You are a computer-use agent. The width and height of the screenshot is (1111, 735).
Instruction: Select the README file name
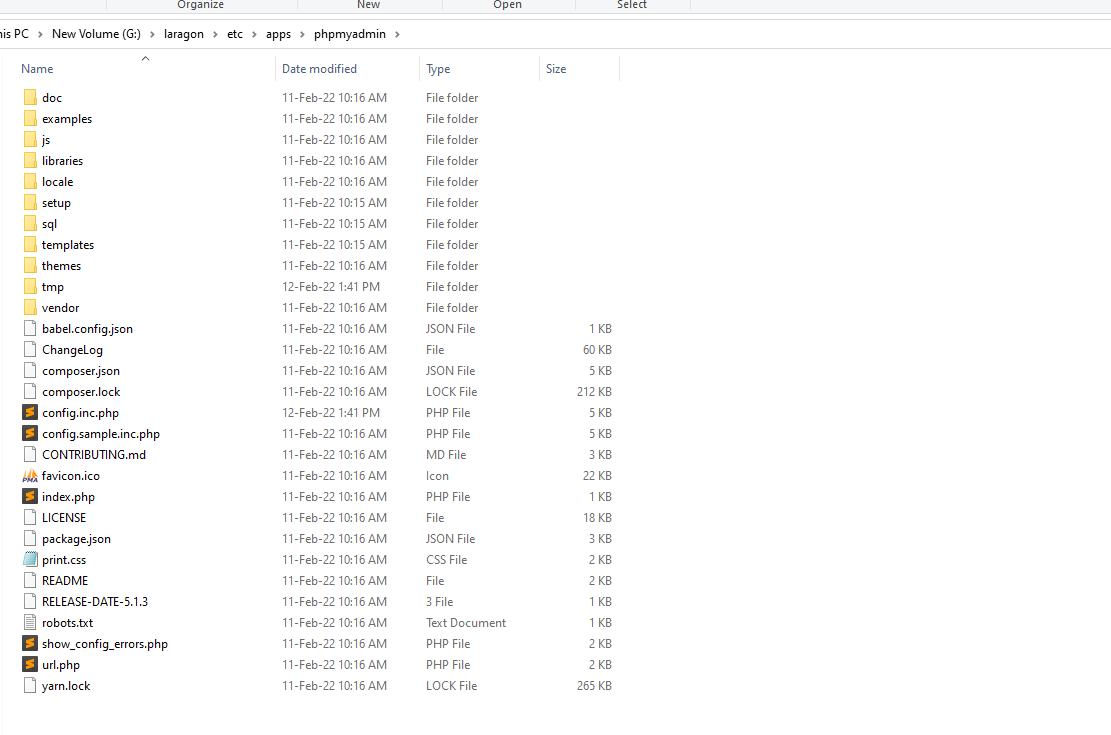(64, 580)
